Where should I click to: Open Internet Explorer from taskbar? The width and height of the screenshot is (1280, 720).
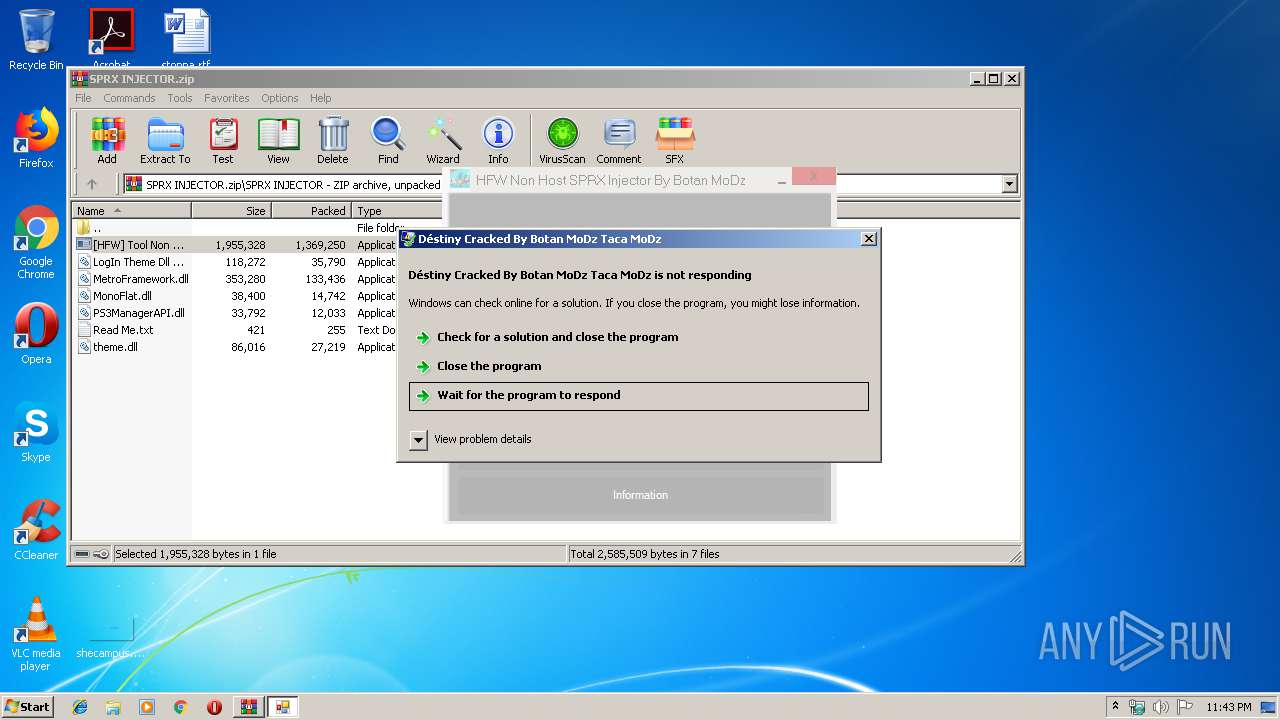[80, 707]
